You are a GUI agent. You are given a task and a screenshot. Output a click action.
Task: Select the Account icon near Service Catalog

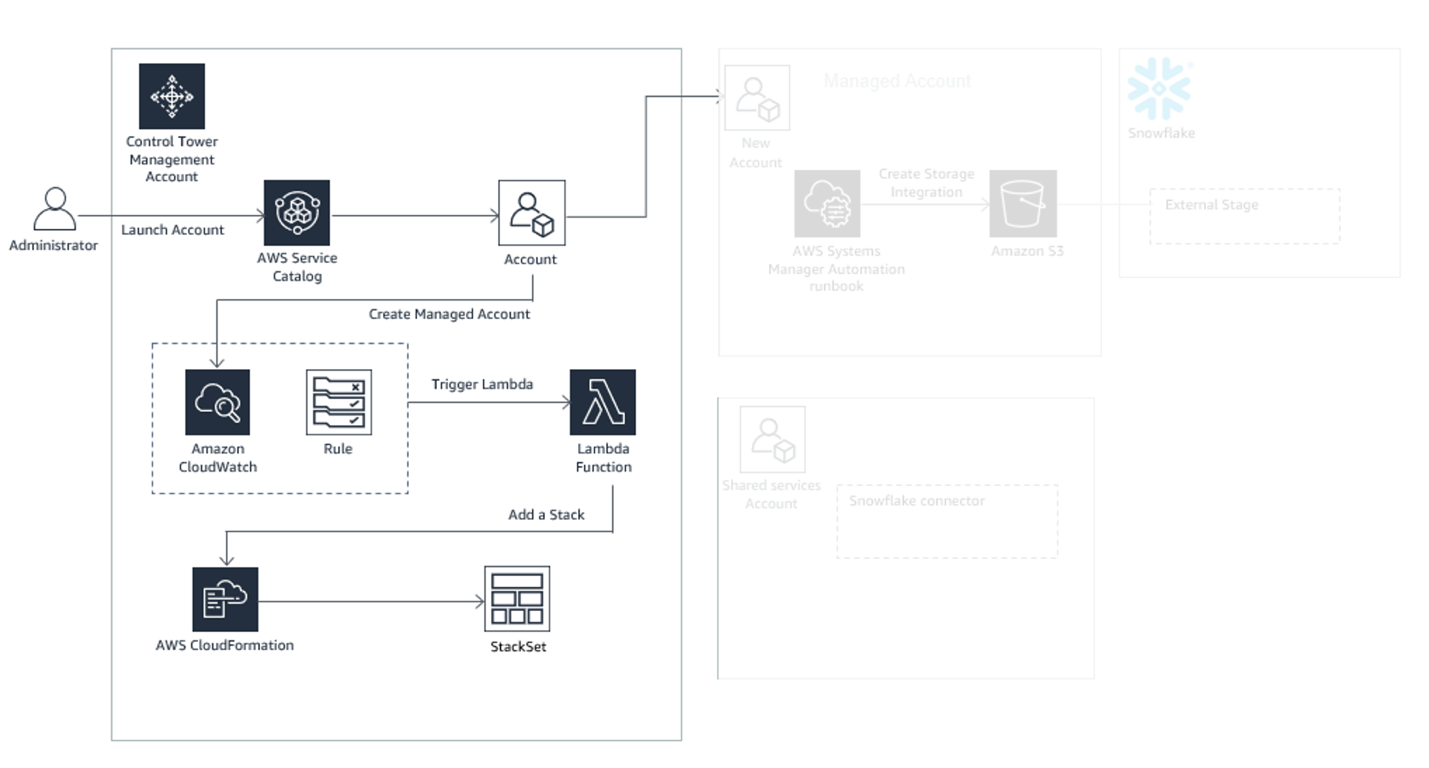point(531,212)
